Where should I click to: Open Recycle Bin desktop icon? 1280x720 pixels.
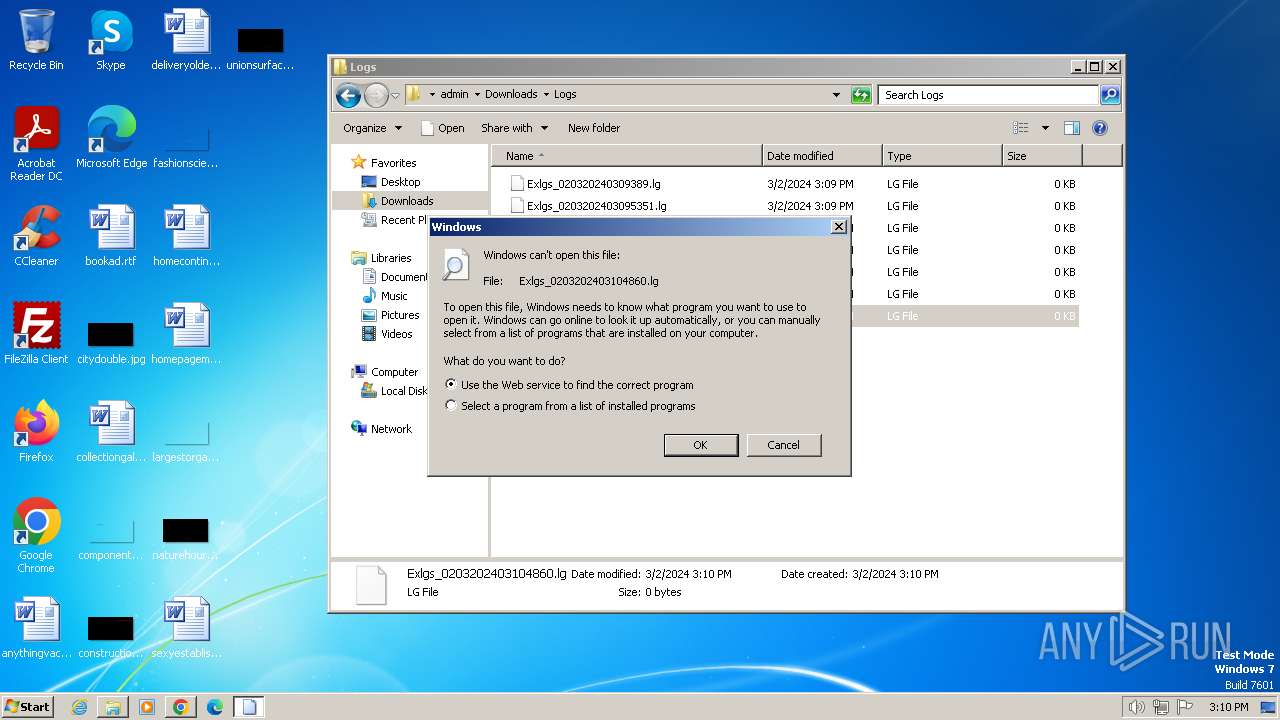tap(36, 40)
